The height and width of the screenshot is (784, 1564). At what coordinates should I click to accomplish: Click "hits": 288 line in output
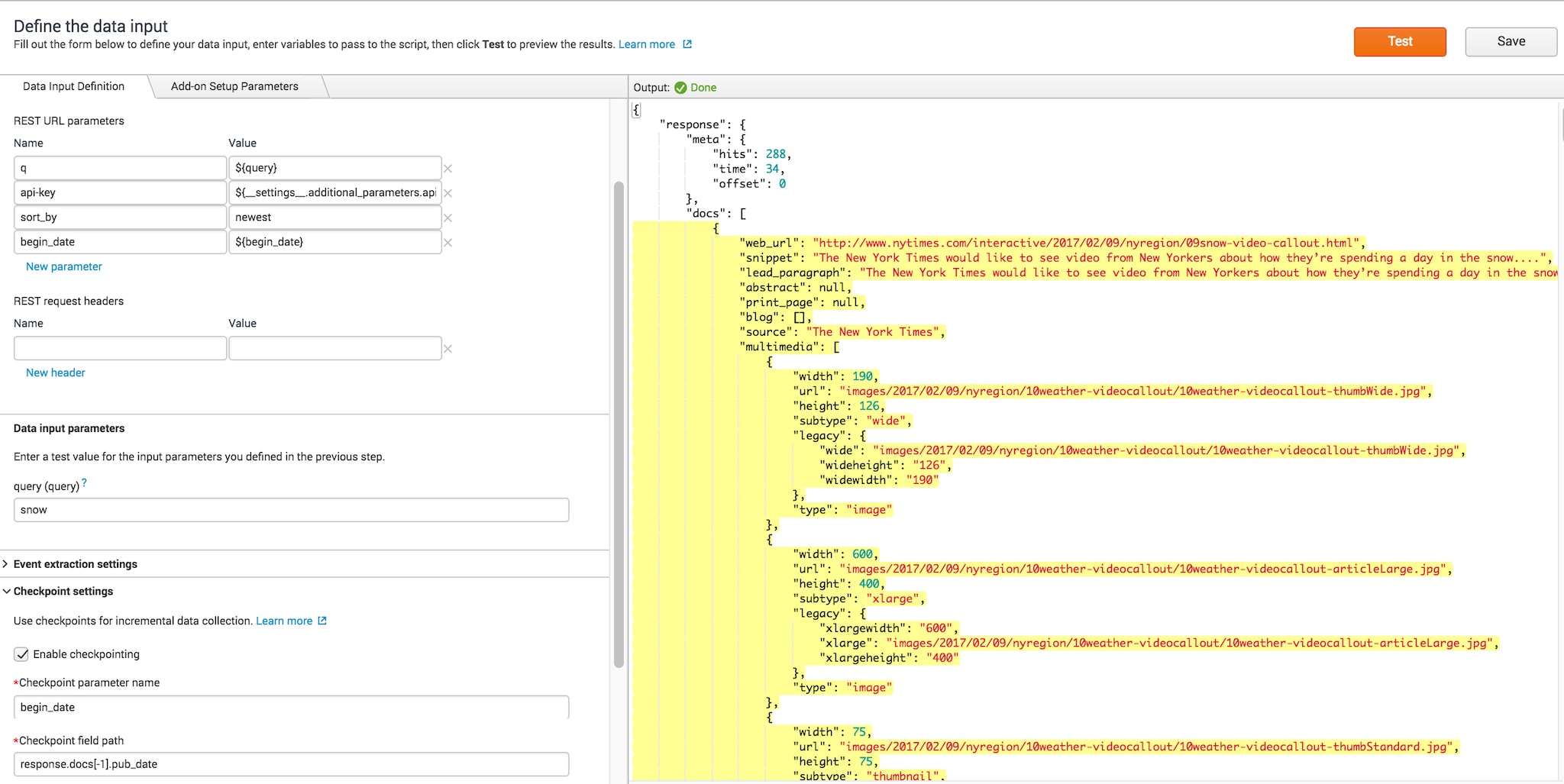[x=752, y=154]
